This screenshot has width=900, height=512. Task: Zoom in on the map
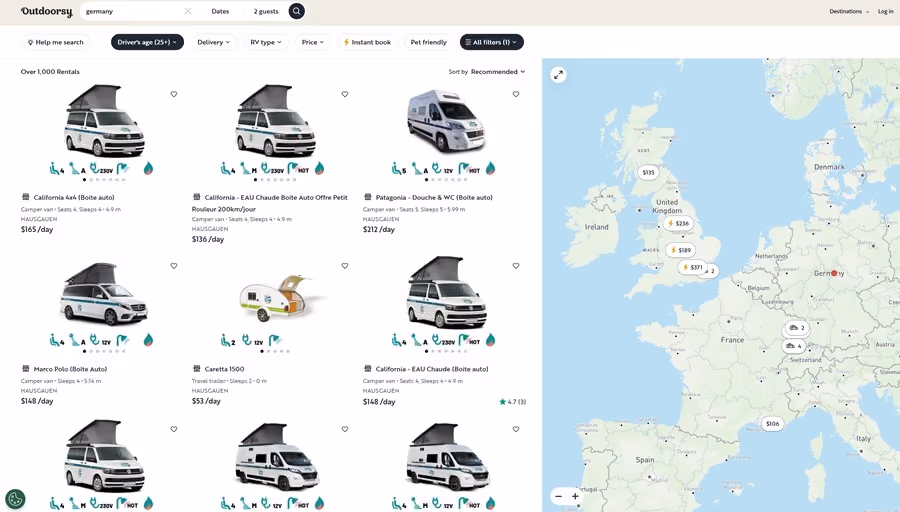point(575,496)
